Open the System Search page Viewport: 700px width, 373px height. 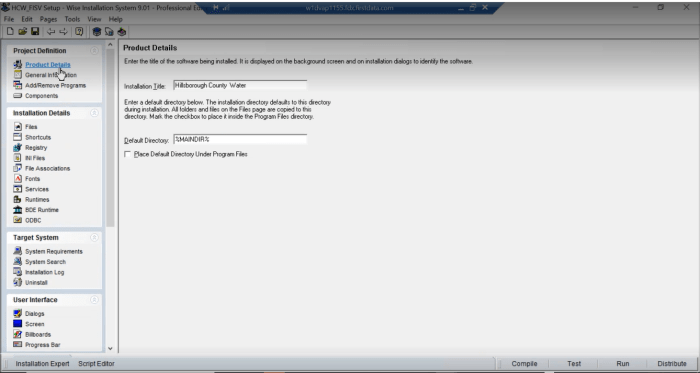pos(45,261)
